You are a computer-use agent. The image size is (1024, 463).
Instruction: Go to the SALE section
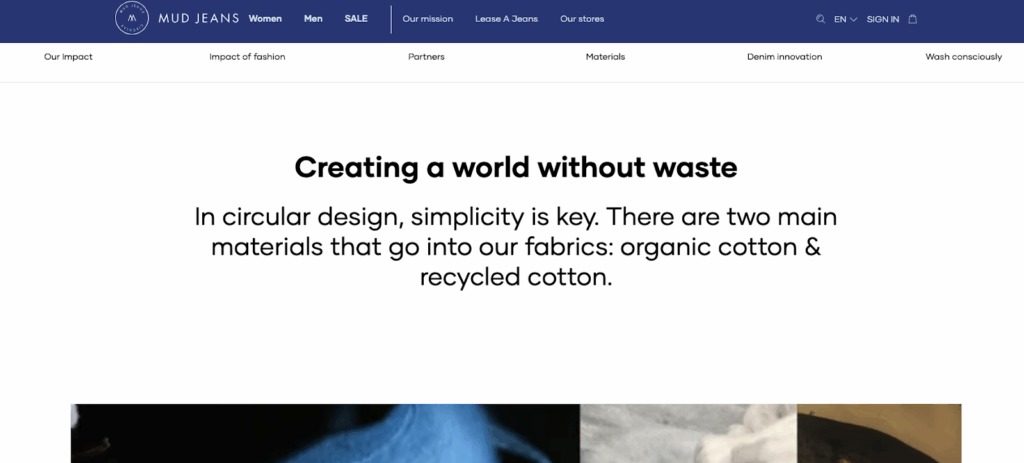[x=356, y=19]
